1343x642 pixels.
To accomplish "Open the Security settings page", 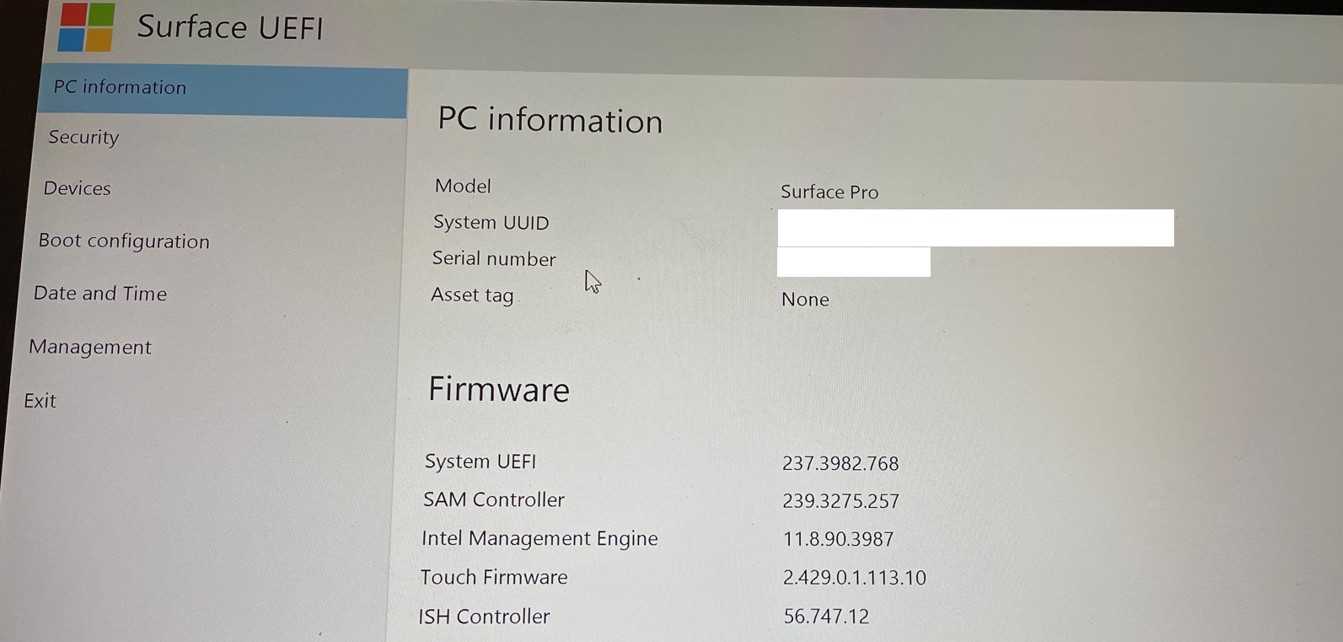I will (84, 138).
